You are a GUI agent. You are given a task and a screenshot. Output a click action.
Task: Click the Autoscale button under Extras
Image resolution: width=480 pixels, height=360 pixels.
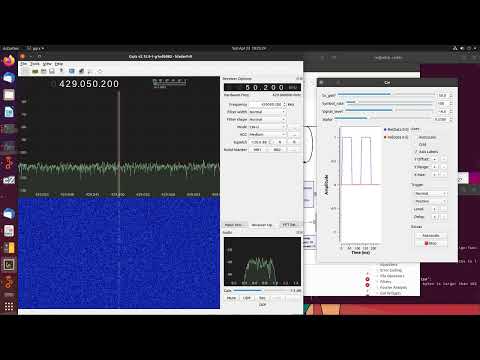click(430, 236)
